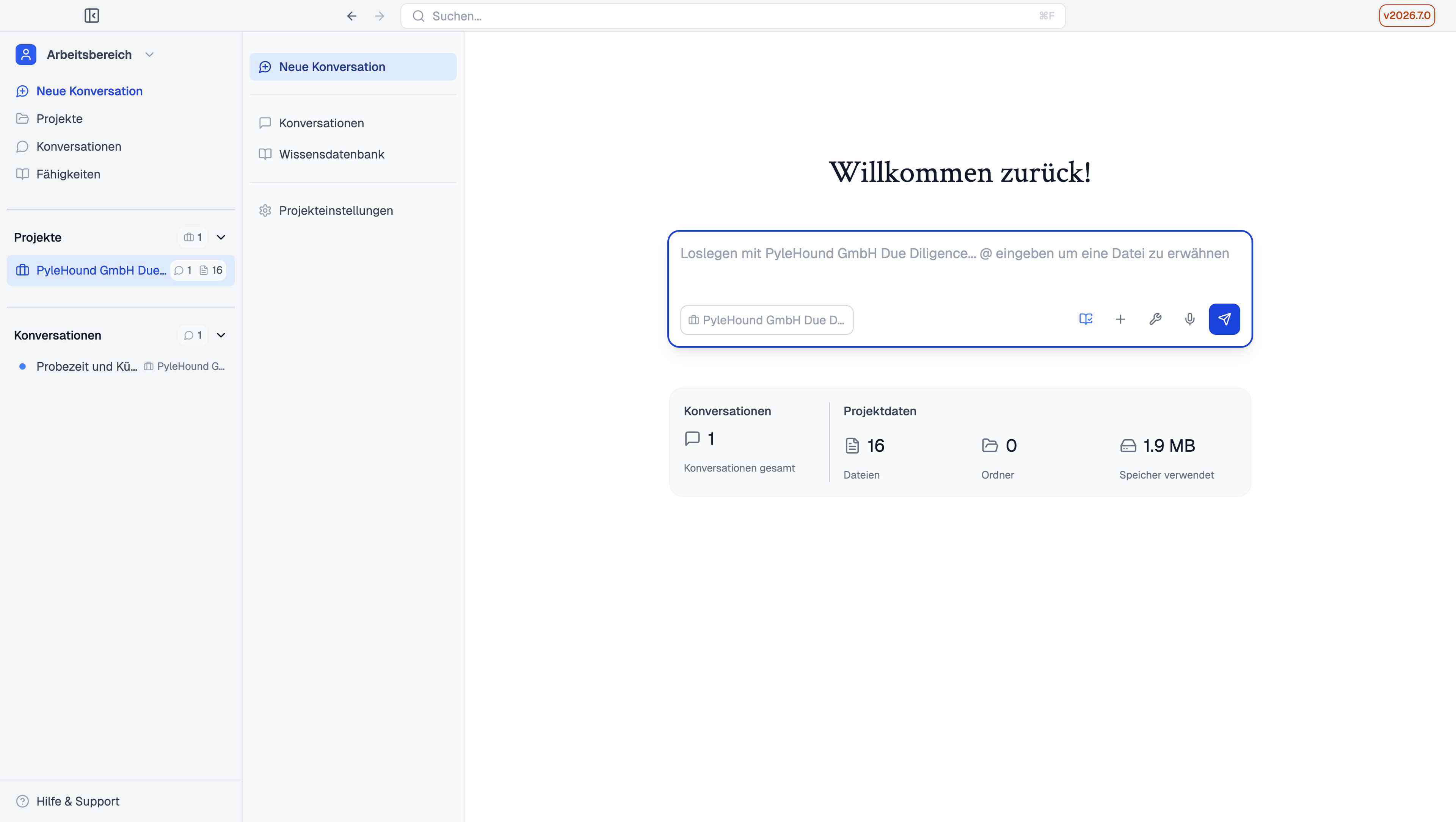The image size is (1456, 822).
Task: Click the knowledge book icon in composer
Action: (1086, 319)
